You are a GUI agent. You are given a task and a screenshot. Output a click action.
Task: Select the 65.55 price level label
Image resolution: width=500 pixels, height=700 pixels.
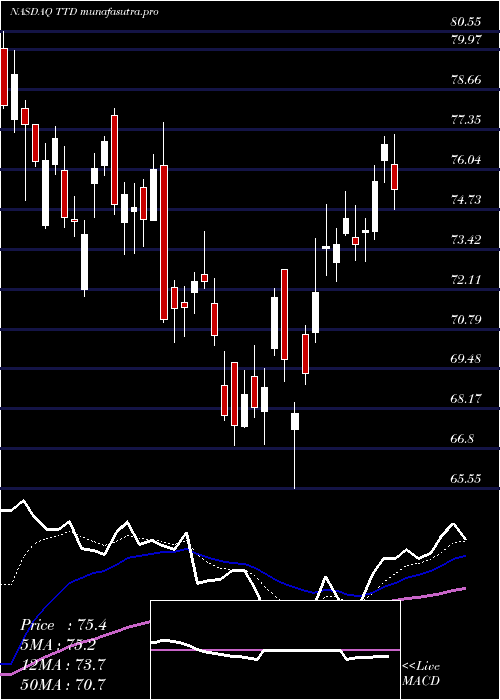(466, 479)
